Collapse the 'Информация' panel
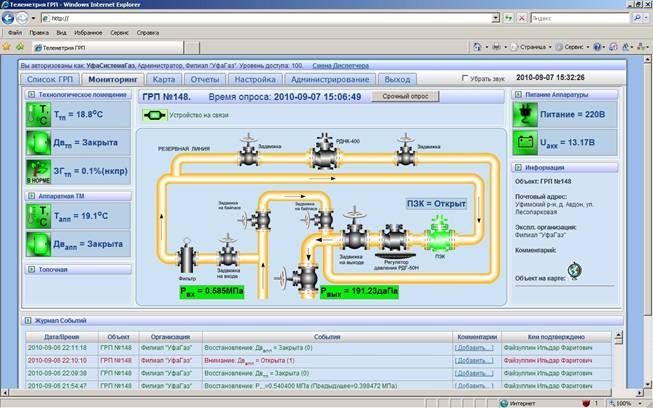 (518, 167)
